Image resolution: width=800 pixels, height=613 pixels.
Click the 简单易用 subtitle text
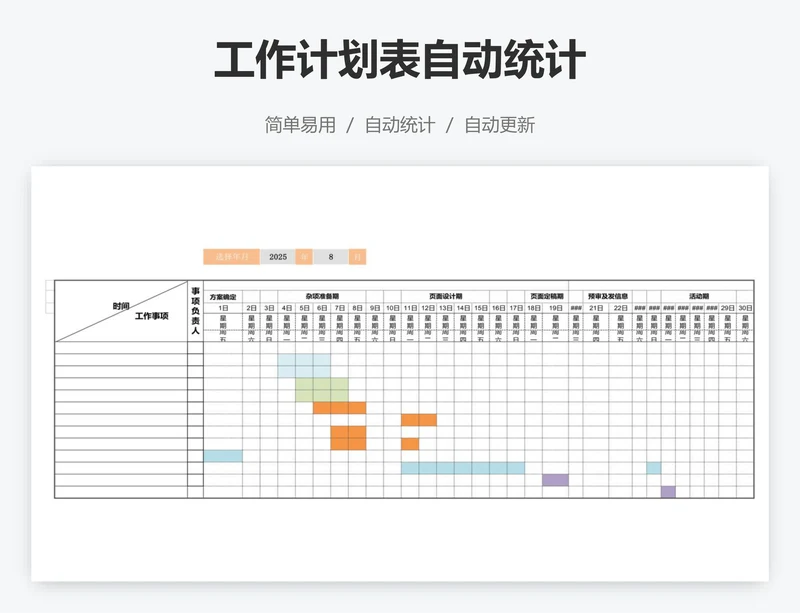pos(300,125)
